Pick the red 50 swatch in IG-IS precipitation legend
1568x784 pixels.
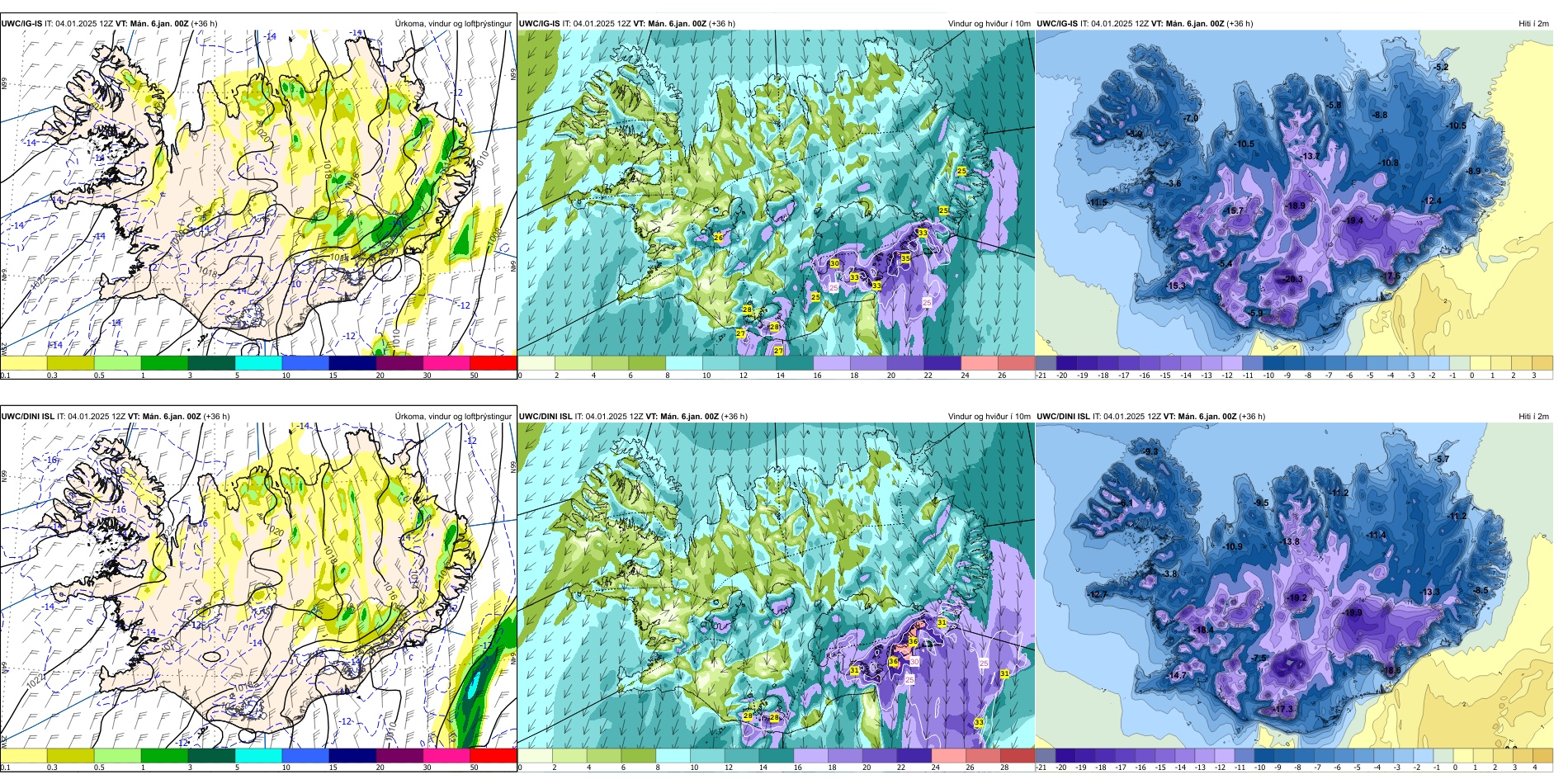(x=493, y=363)
